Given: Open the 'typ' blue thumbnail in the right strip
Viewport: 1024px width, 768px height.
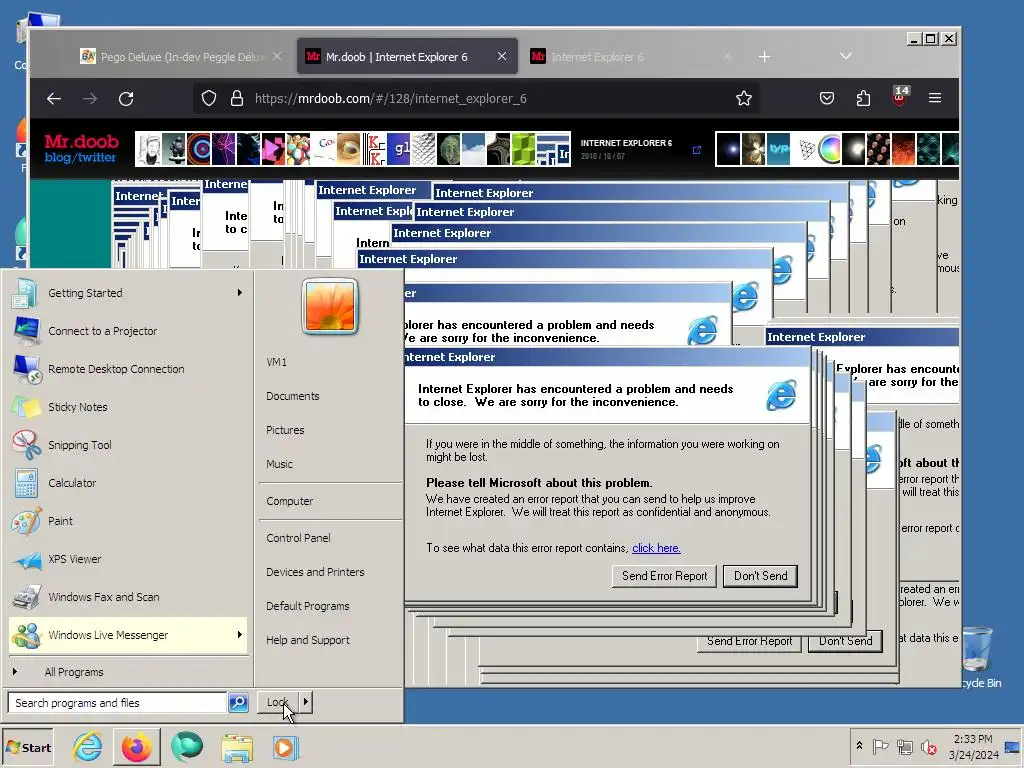Looking at the screenshot, I should pyautogui.click(x=778, y=149).
